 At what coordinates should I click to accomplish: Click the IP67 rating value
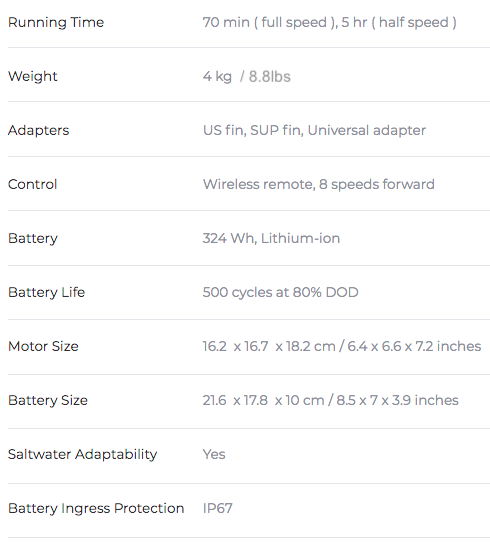(217, 508)
